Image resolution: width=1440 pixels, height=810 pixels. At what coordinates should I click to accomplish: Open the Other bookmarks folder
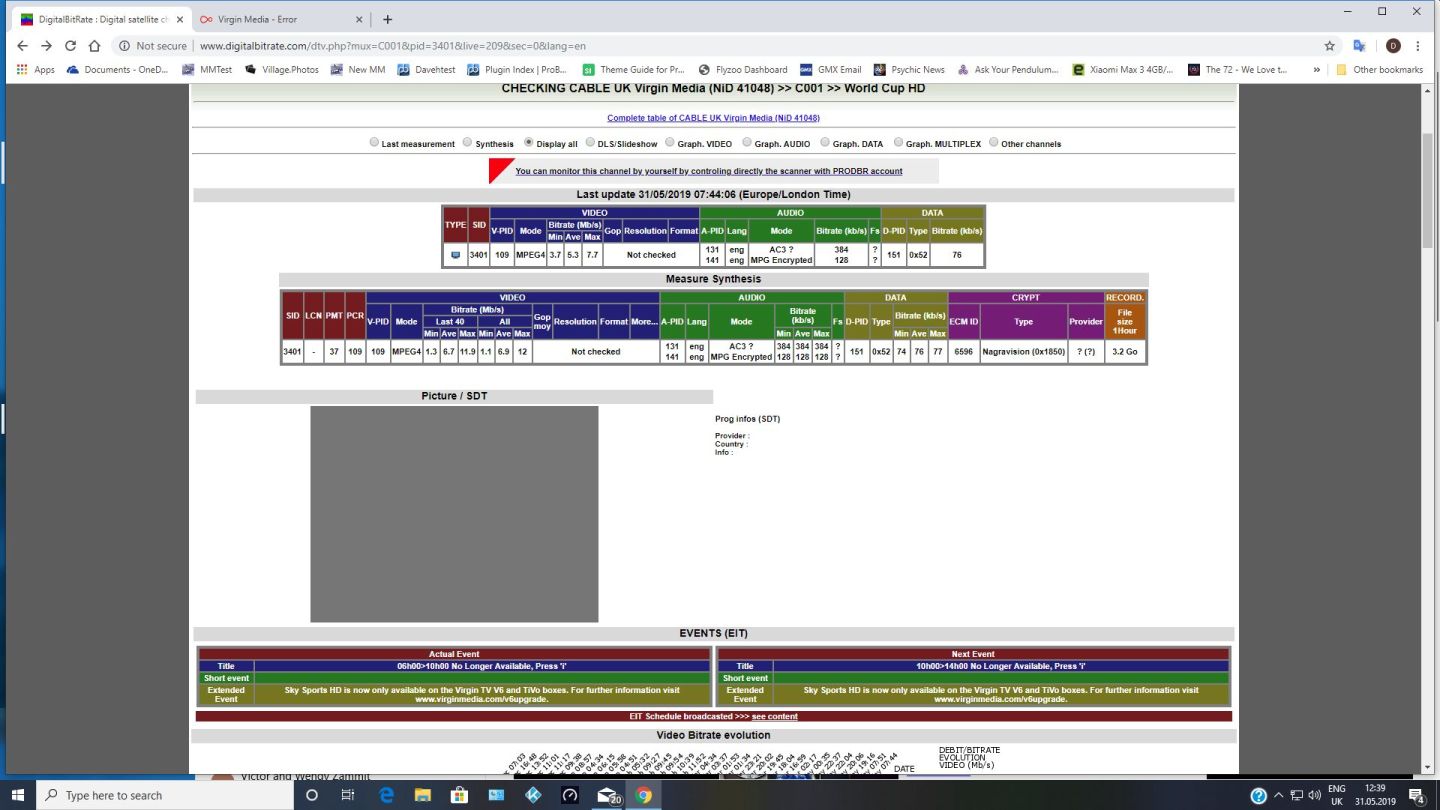click(x=1380, y=70)
